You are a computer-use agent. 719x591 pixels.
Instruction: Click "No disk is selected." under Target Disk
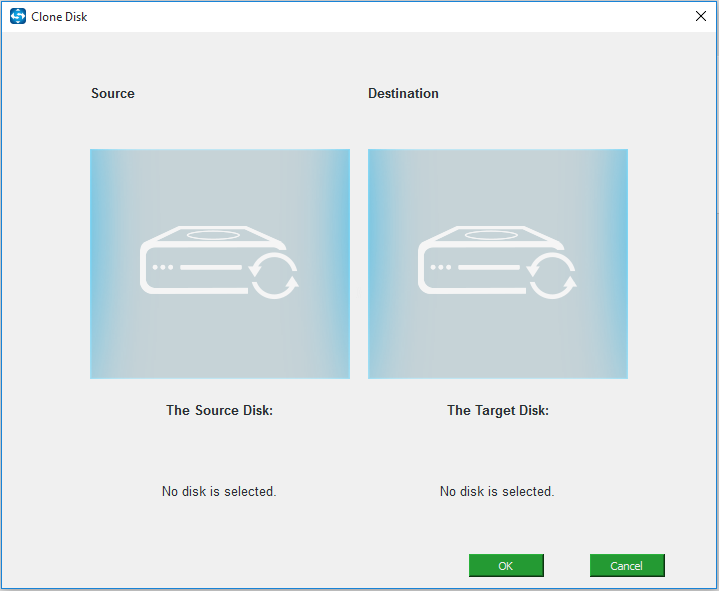coord(497,492)
